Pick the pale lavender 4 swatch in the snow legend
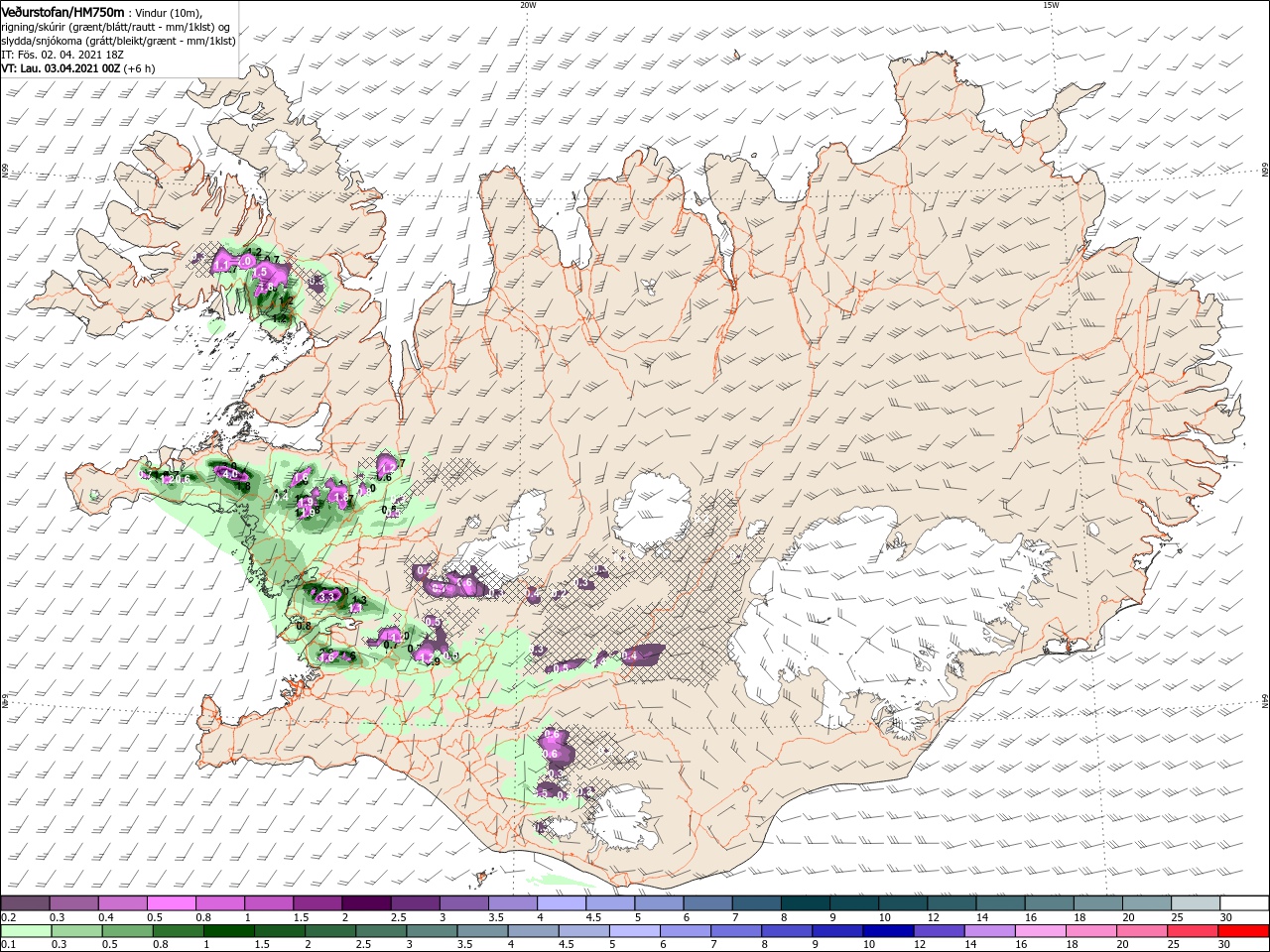This screenshot has height=952, width=1270. [x=562, y=903]
